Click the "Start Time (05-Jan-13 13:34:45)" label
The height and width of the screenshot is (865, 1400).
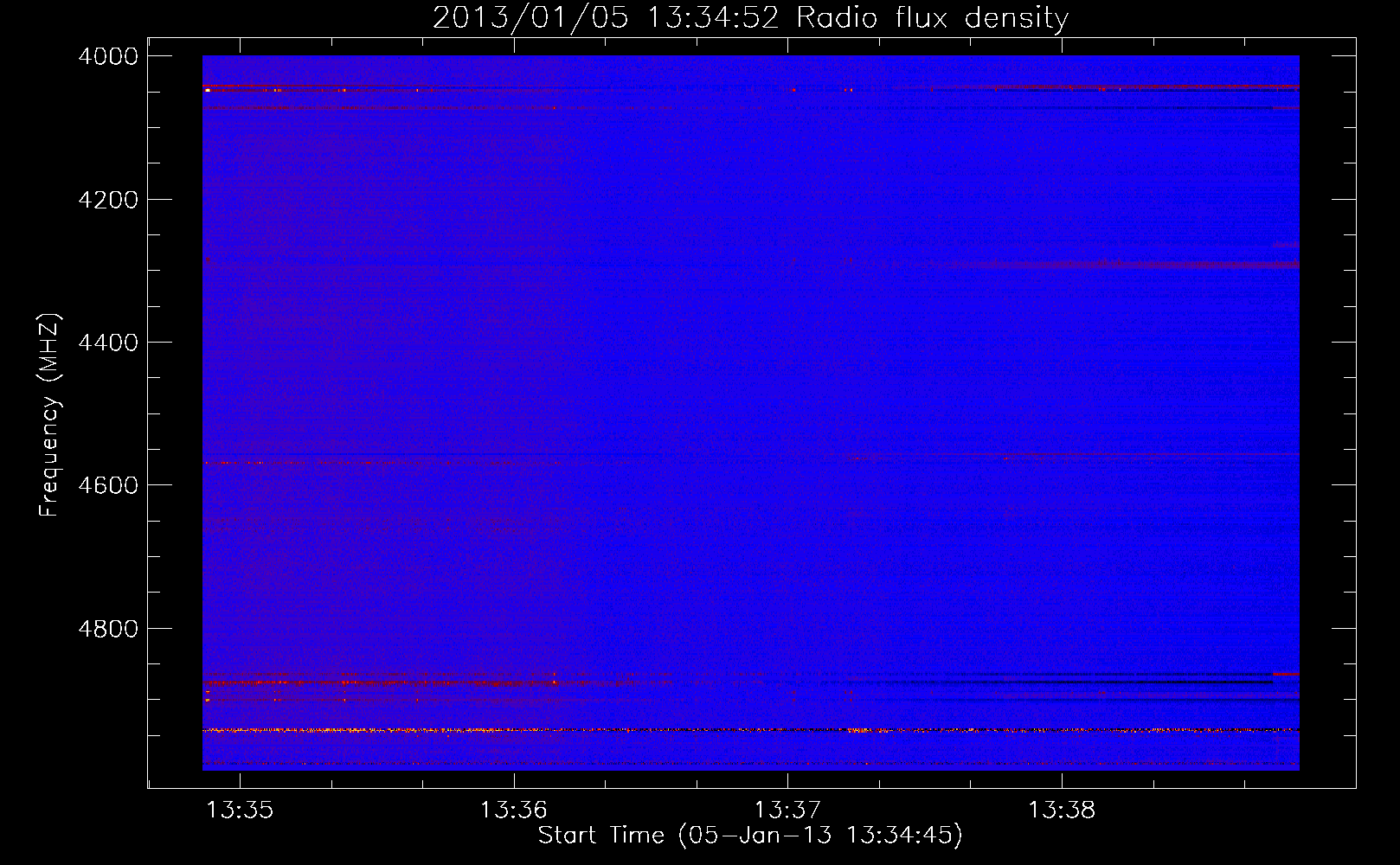(x=750, y=836)
